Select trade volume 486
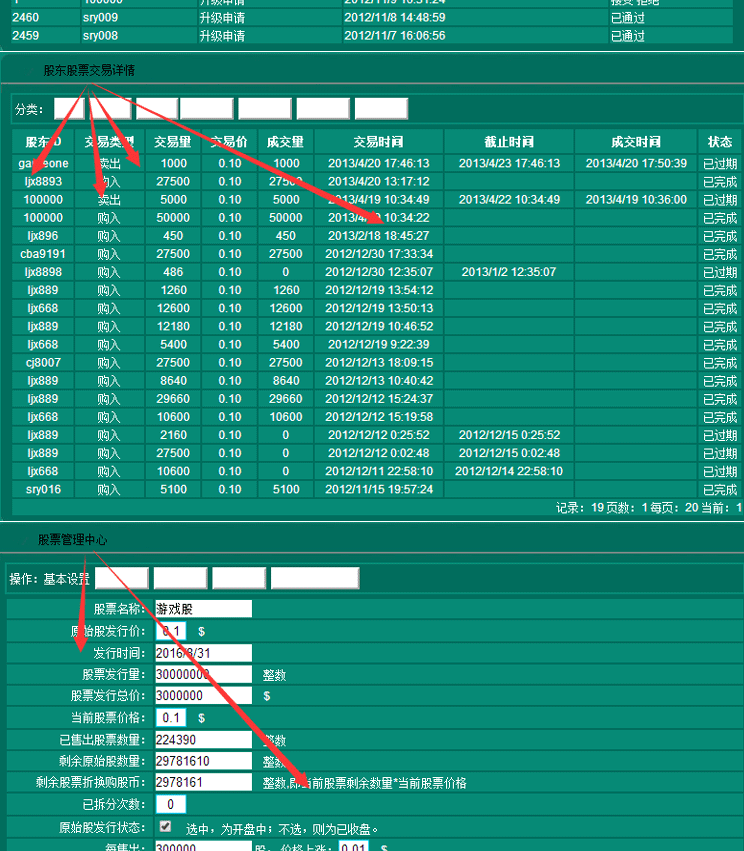Screen dimensions: 744x851 click(x=173, y=272)
